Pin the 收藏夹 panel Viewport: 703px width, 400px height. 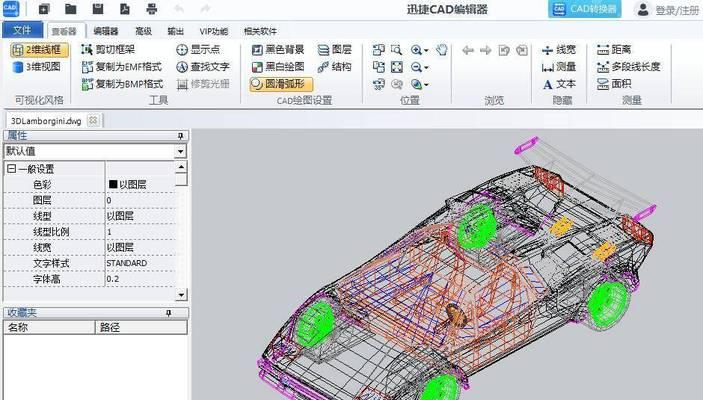[x=169, y=313]
